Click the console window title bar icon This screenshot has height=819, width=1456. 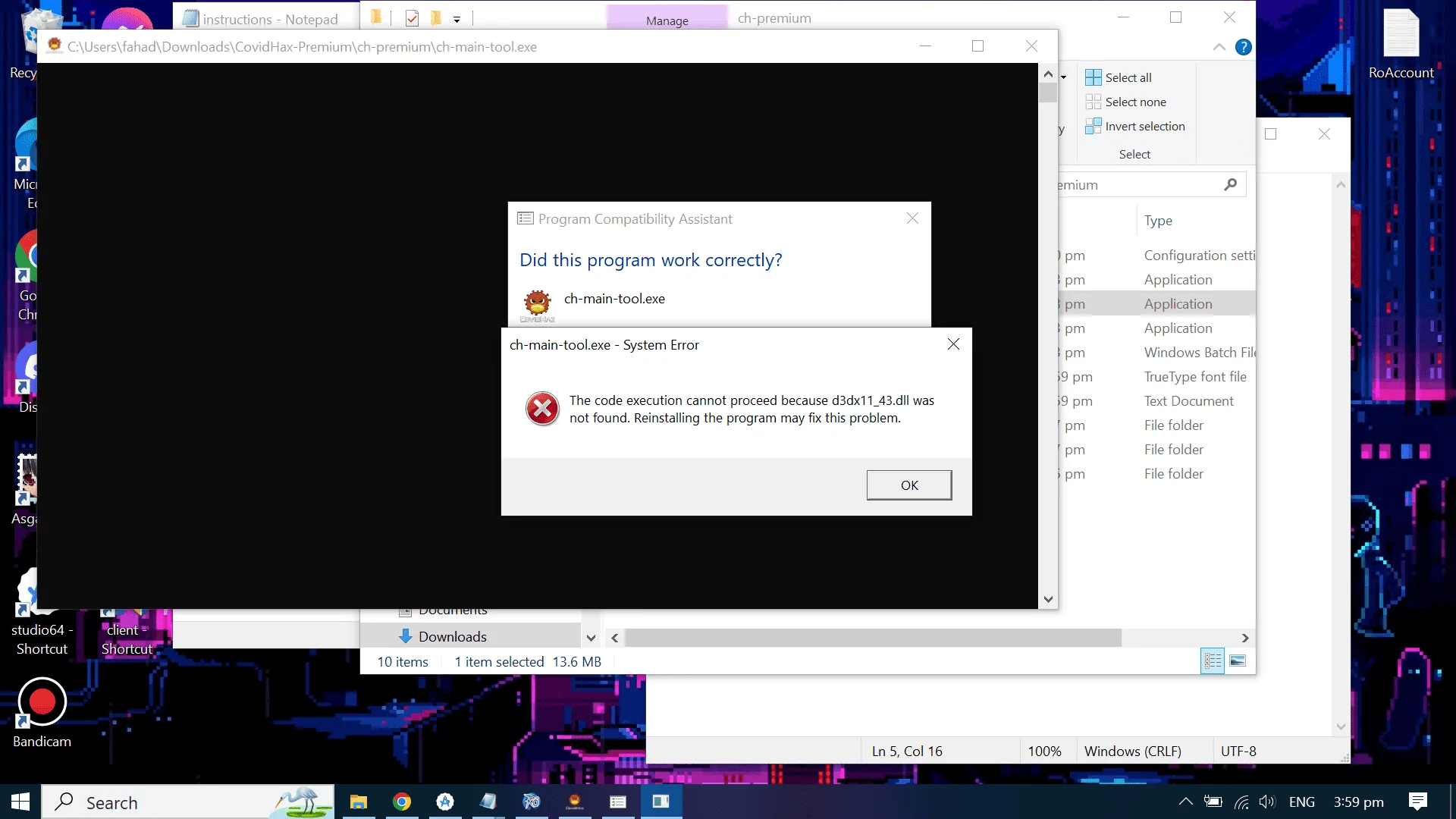click(x=54, y=46)
